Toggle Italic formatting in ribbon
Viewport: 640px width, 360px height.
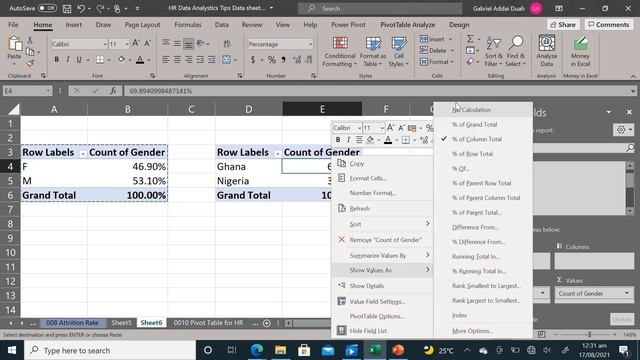tap(68, 60)
